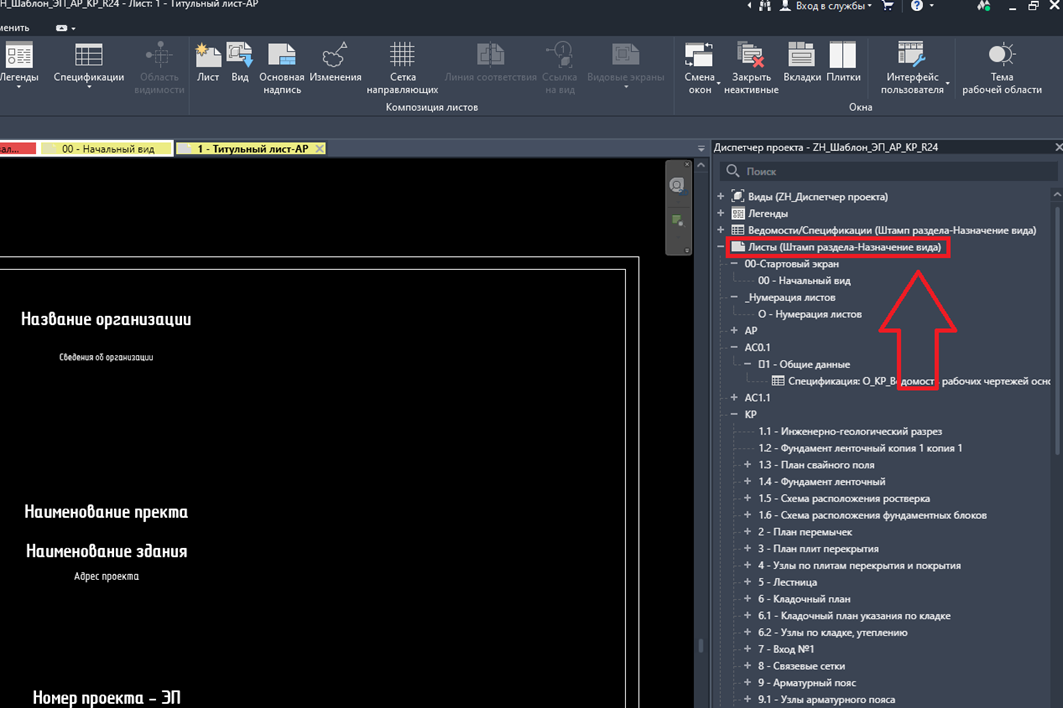Image resolution: width=1063 pixels, height=708 pixels.
Task: Open the help question mark icon
Action: point(917,6)
